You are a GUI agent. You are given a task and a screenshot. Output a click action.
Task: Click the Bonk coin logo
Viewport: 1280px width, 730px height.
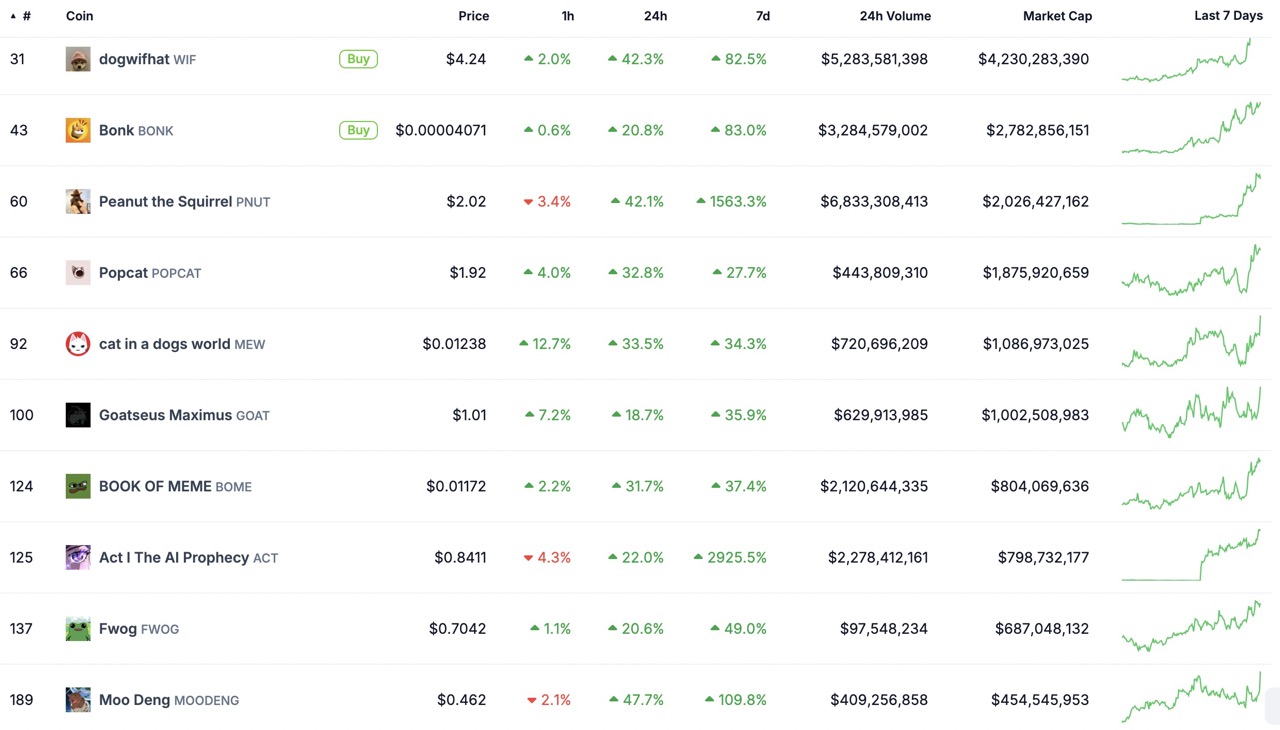click(x=78, y=130)
